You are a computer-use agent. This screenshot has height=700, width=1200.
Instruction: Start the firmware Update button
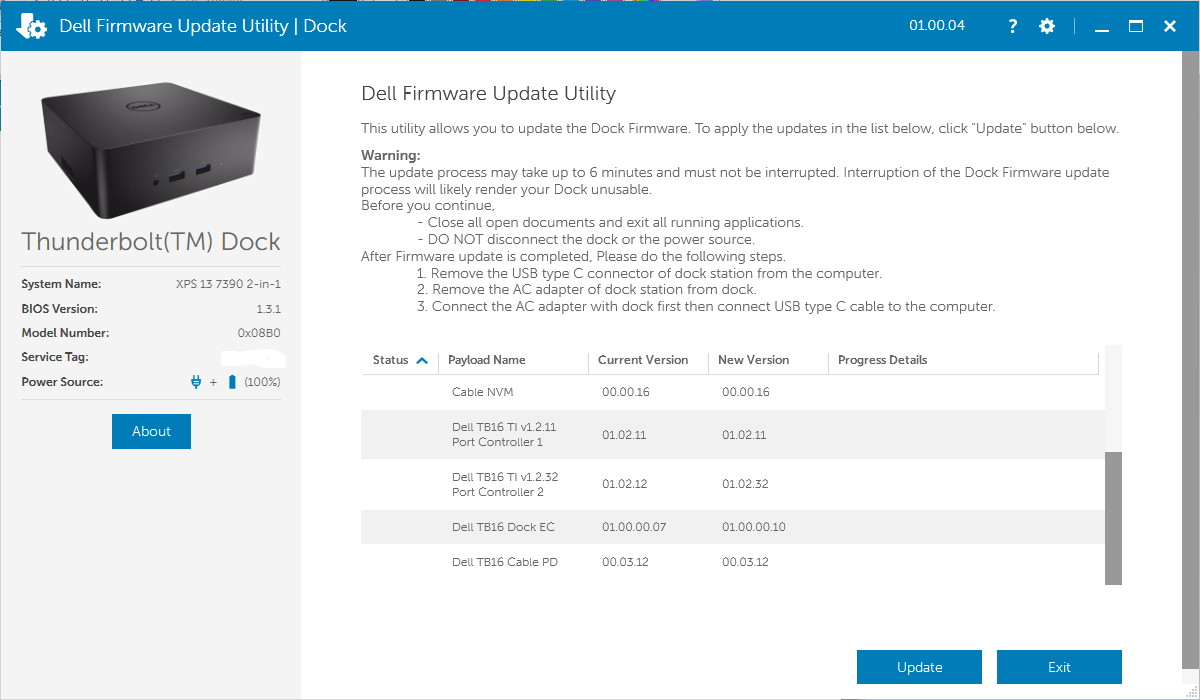pos(919,667)
